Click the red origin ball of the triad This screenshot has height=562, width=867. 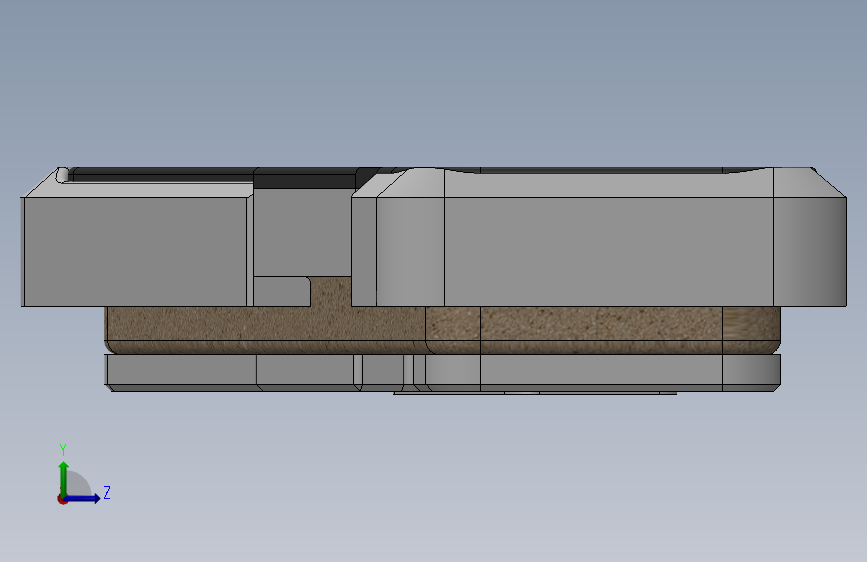tap(62, 499)
